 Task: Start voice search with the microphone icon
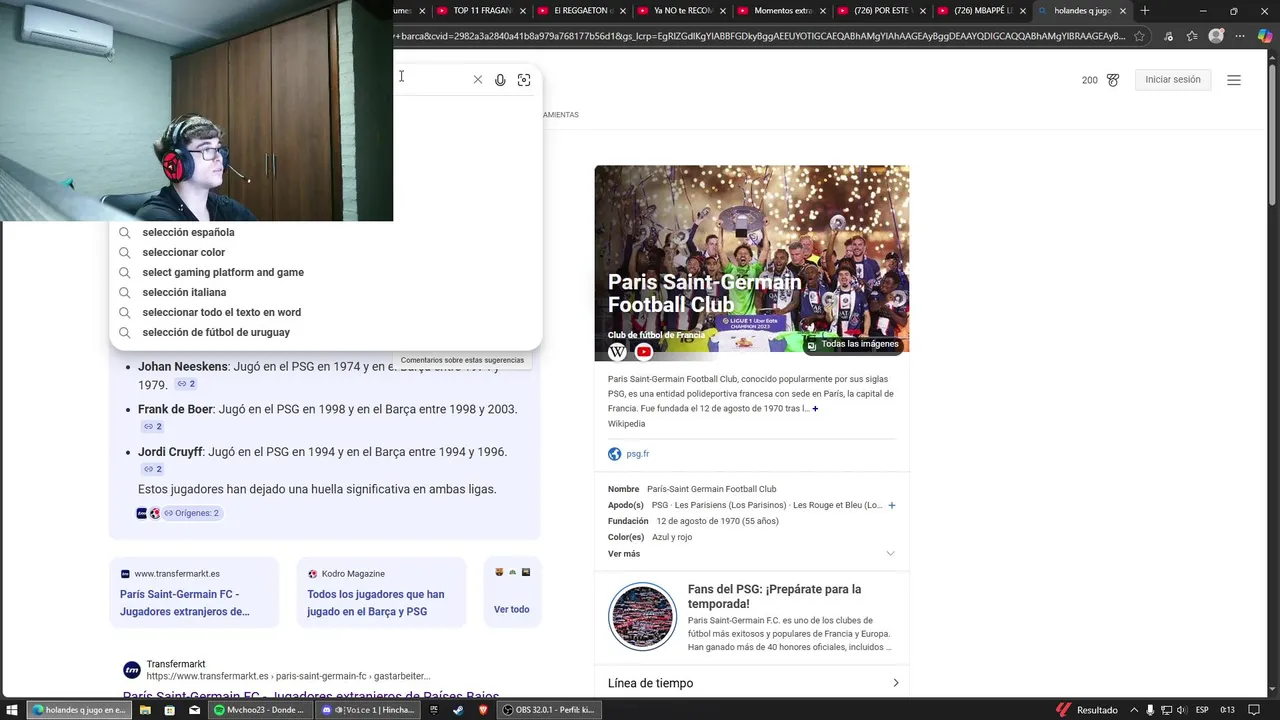[x=500, y=80]
